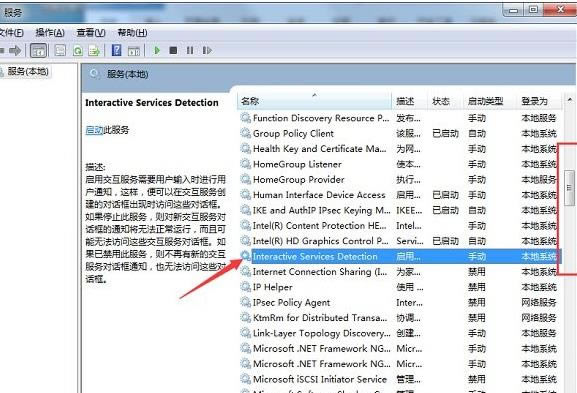Select Microsoft iSCSI Initiator Service row

coord(399,379)
